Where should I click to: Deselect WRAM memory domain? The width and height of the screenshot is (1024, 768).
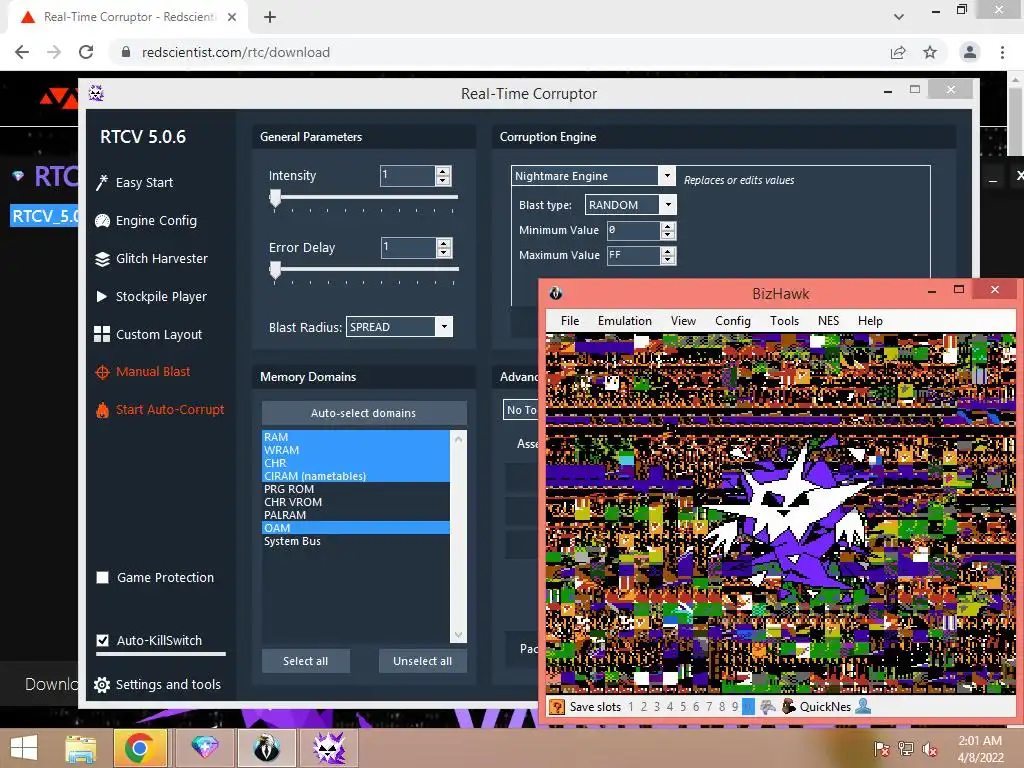(356, 450)
